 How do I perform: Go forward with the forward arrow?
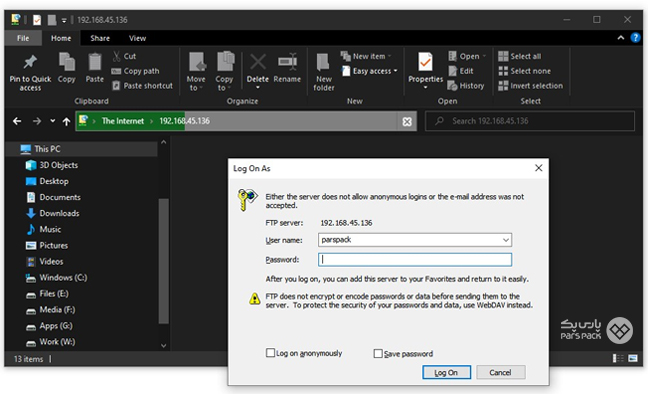[x=37, y=121]
